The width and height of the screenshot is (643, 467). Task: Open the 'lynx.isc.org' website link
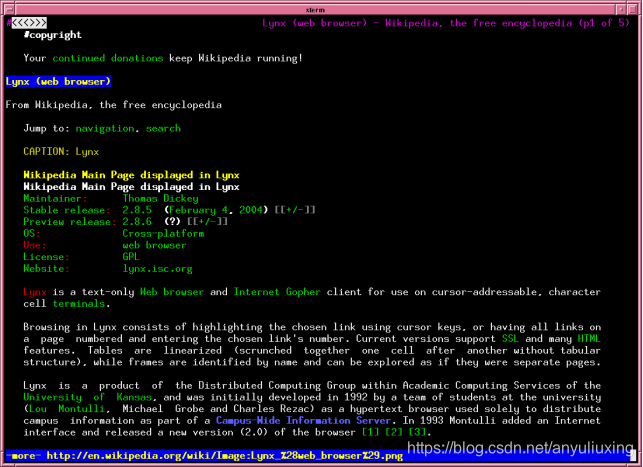(157, 269)
